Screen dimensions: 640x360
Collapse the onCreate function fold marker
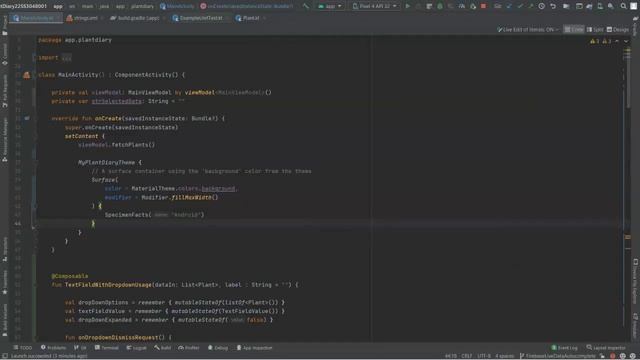34,118
